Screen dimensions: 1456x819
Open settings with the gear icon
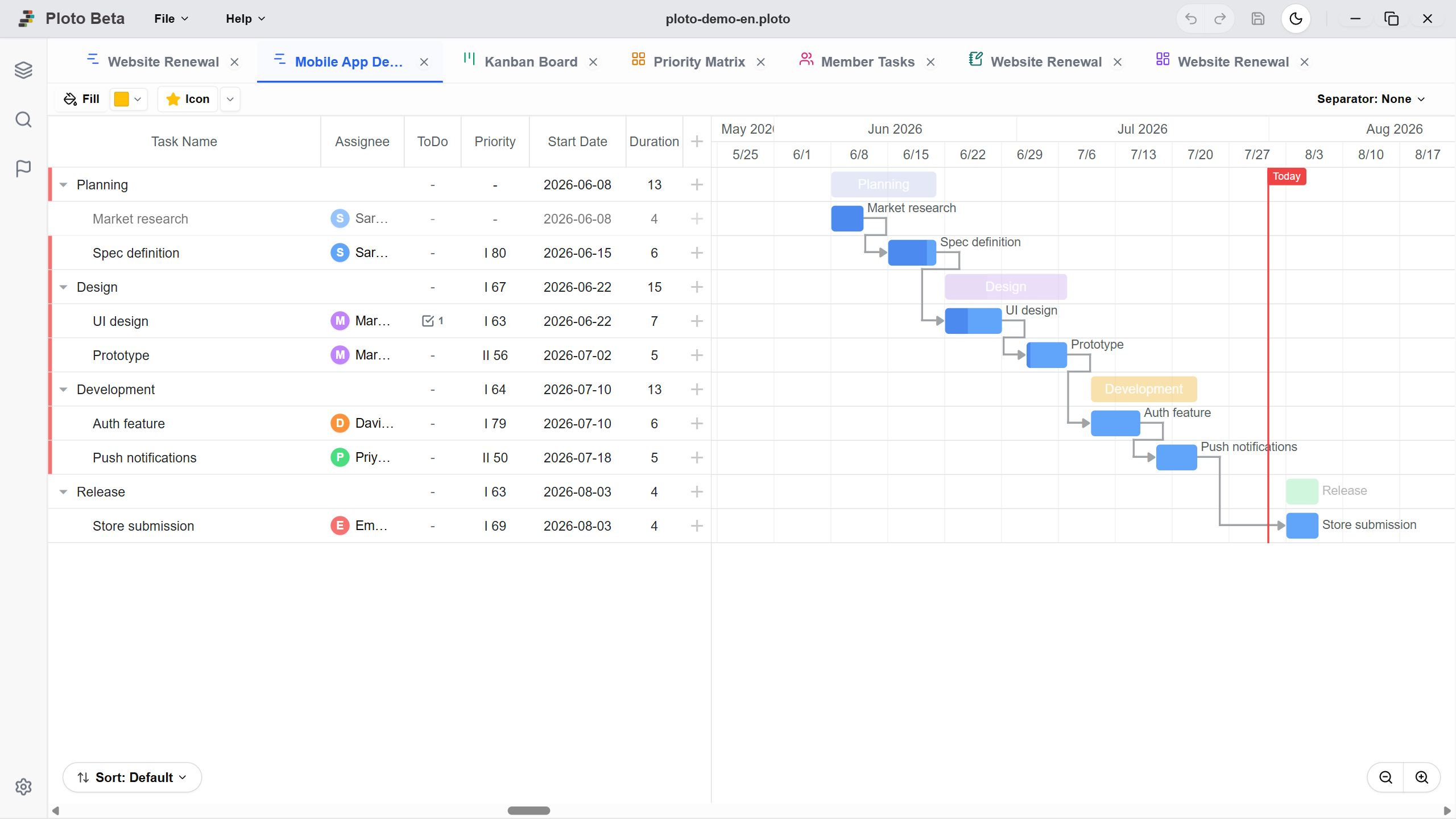[x=23, y=787]
